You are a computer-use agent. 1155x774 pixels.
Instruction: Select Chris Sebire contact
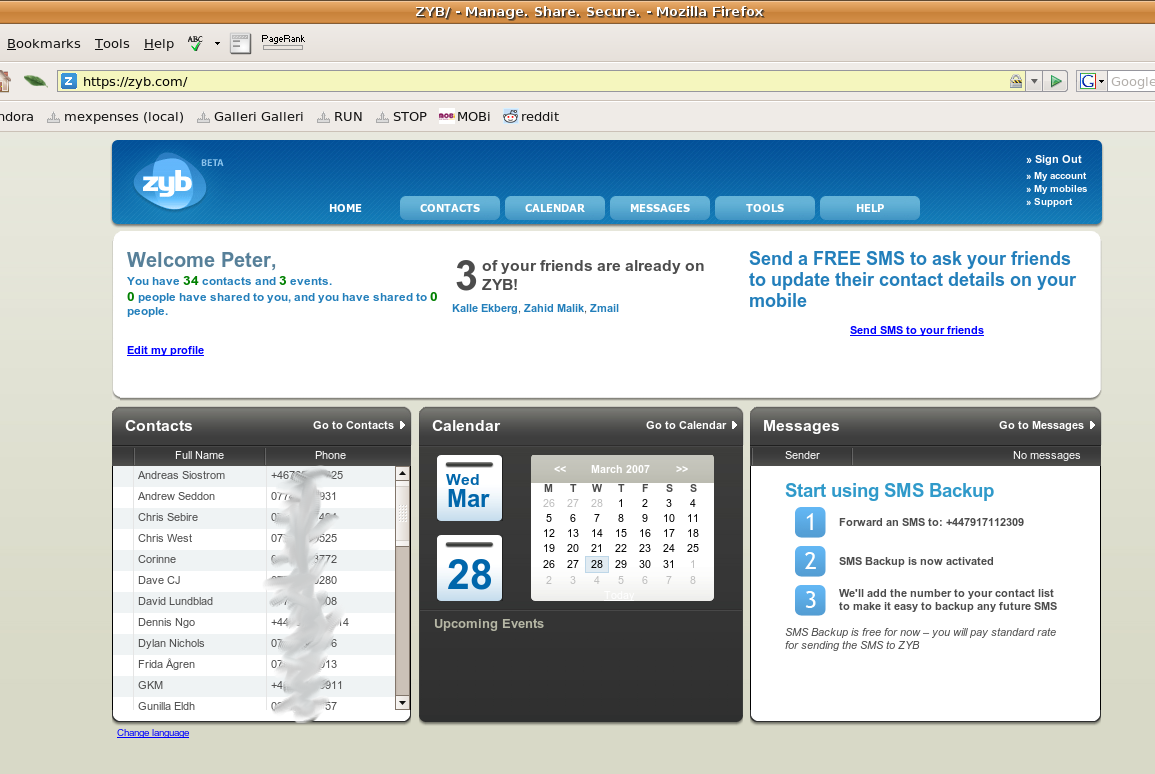(254, 518)
